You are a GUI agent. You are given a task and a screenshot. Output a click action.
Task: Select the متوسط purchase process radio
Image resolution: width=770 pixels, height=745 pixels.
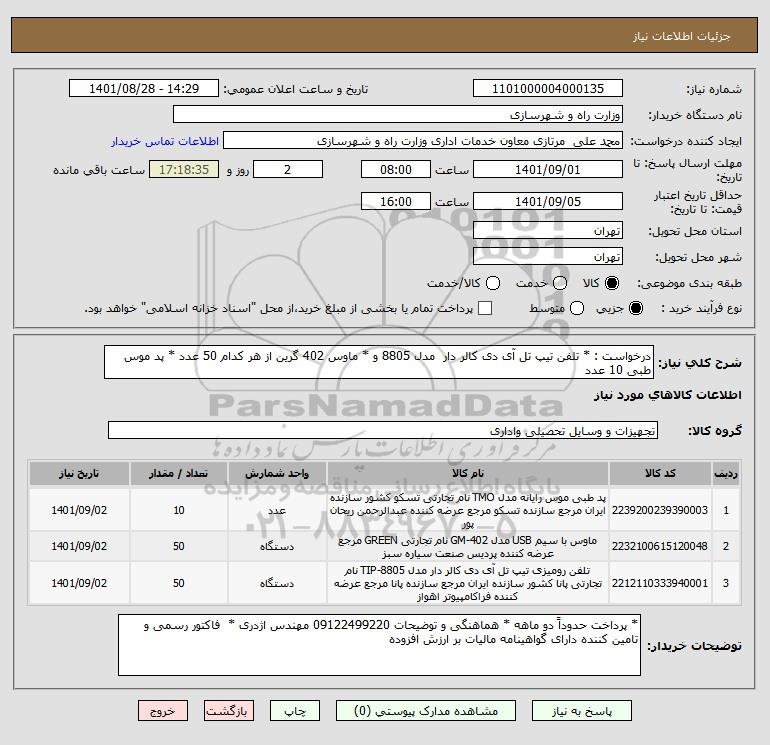pyautogui.click(x=577, y=308)
